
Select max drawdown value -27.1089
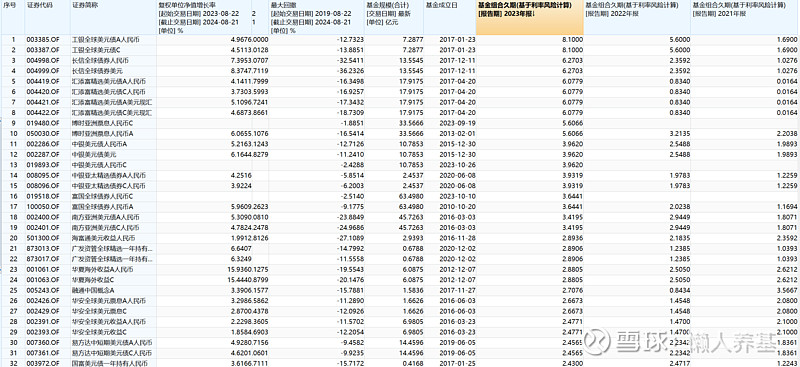coord(351,238)
